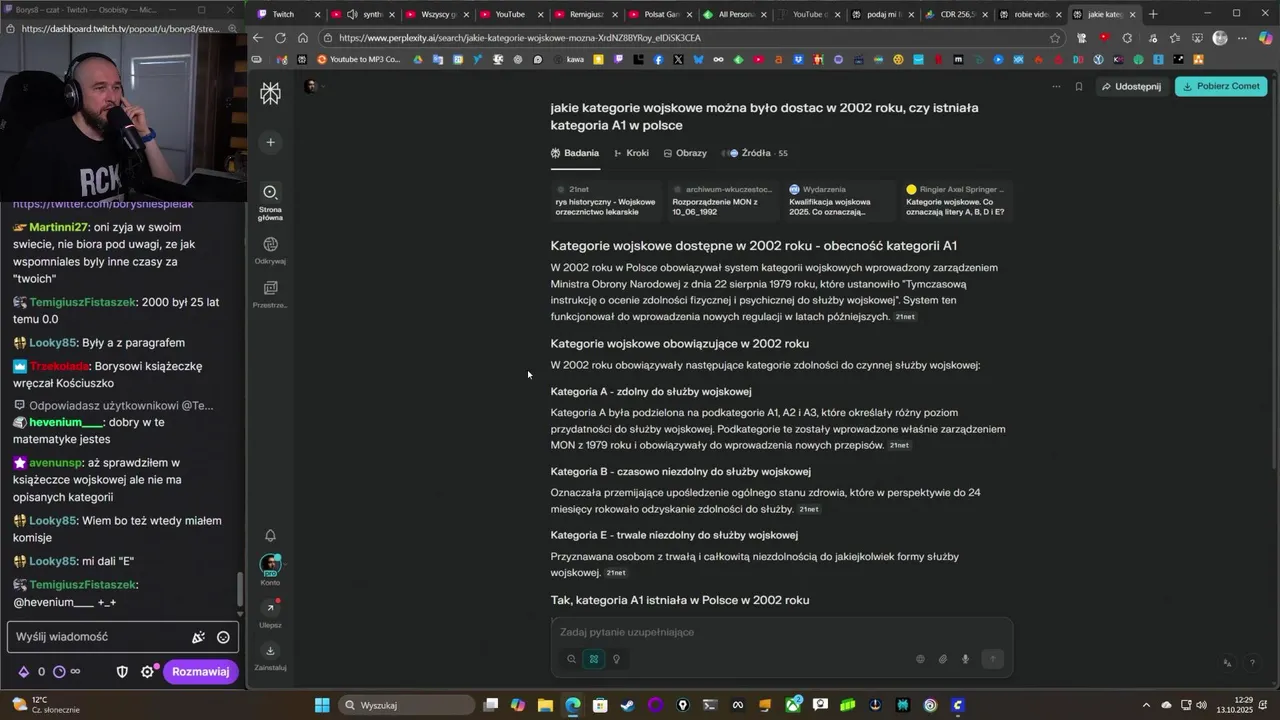This screenshot has width=1280, height=720.
Task: Open Twitch chat settings gear
Action: 147,672
